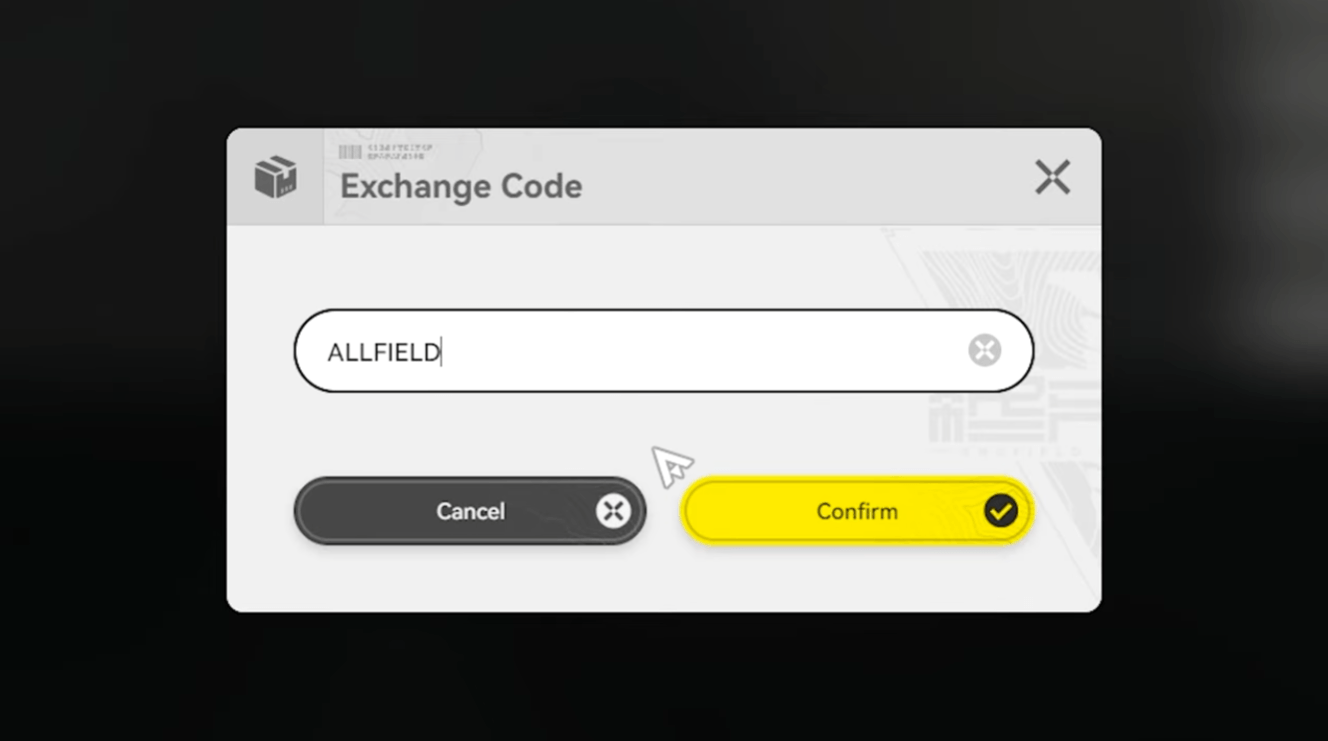Screen dimensions: 1328x741
Task: Click the typed ALLFIELD text
Action: (x=383, y=352)
